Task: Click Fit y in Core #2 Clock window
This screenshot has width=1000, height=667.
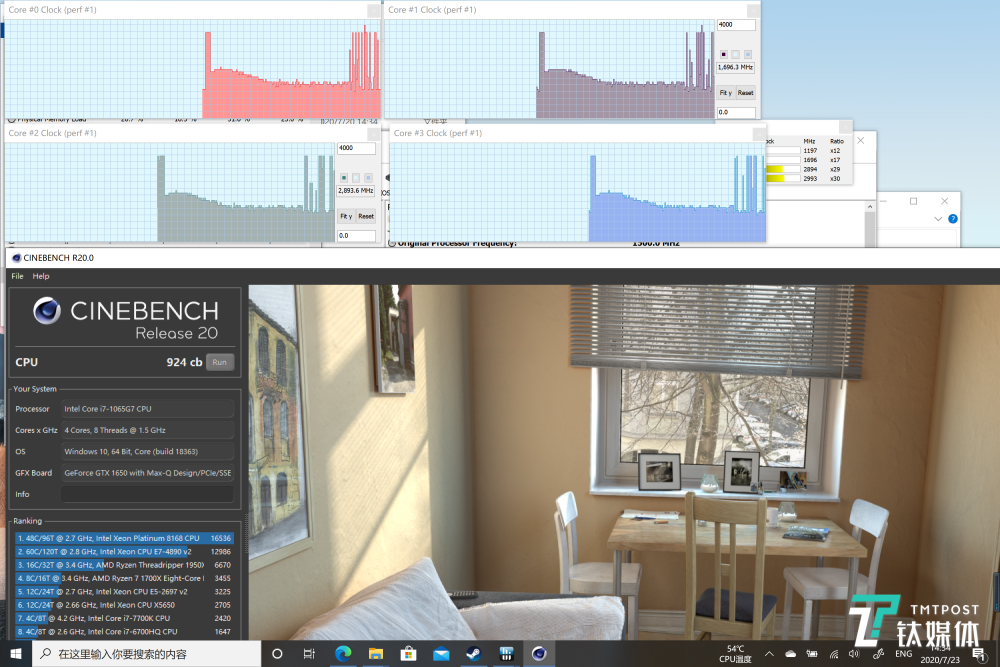Action: pyautogui.click(x=346, y=216)
